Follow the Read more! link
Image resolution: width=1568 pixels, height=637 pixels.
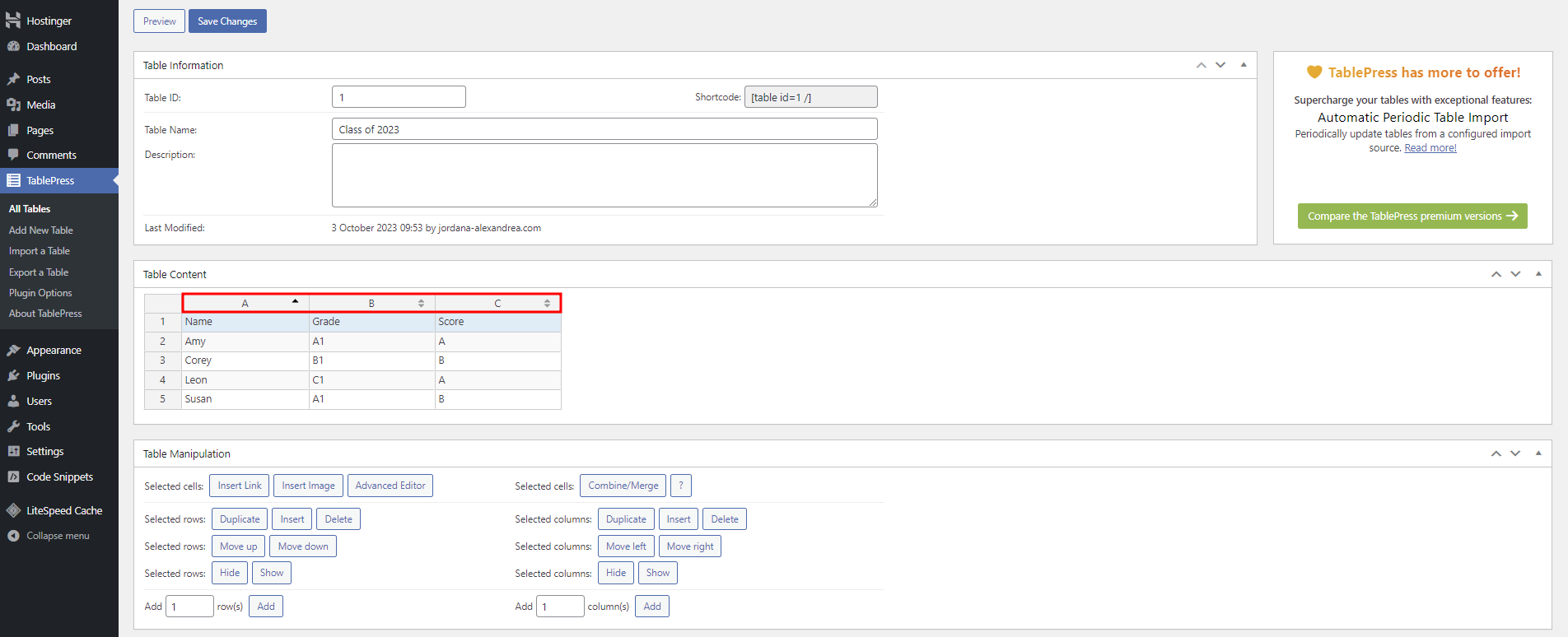point(1430,148)
